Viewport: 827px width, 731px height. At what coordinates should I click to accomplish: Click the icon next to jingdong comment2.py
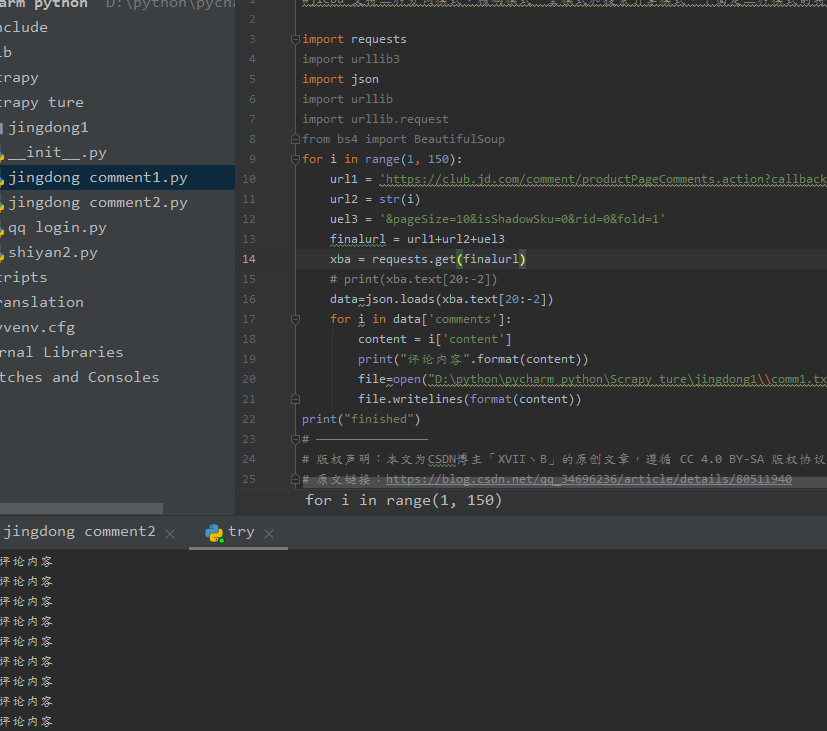pos(3,202)
